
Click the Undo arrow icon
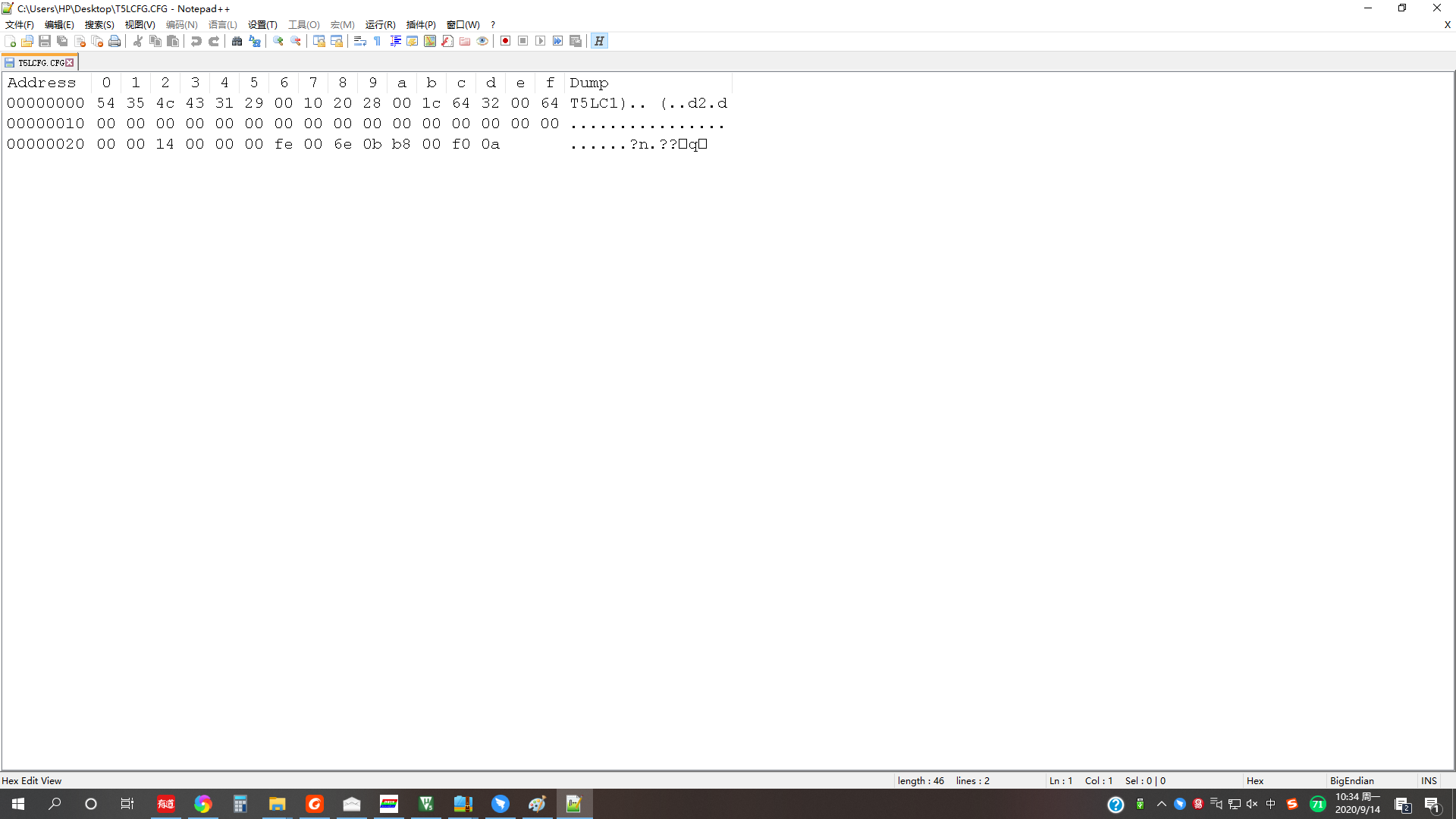(x=196, y=41)
